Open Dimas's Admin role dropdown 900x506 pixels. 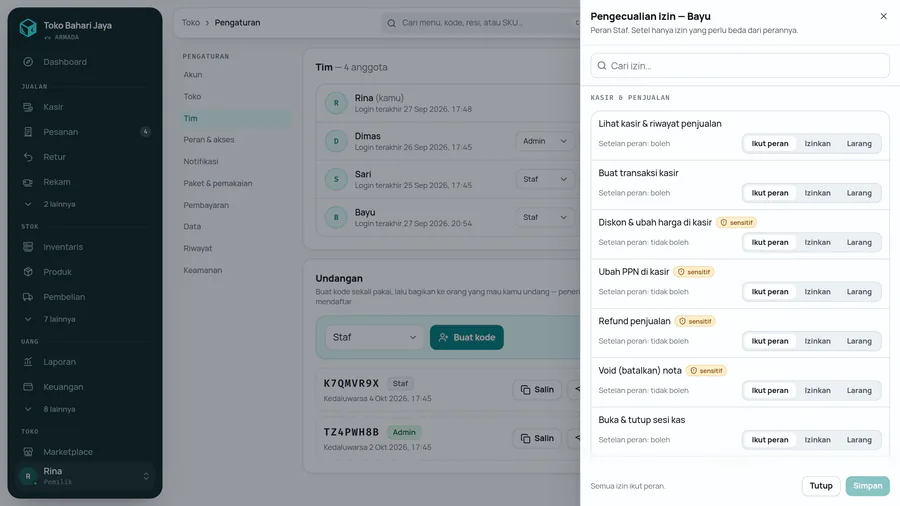[545, 141]
